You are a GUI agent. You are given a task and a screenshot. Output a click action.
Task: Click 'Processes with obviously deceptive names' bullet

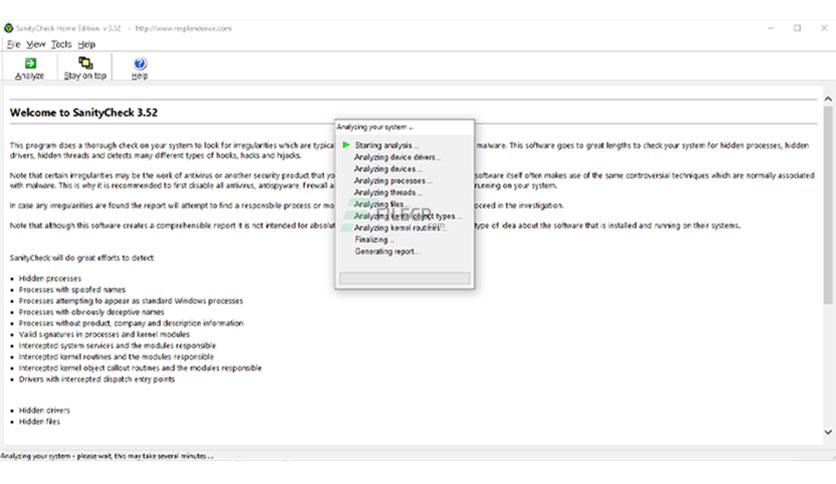tap(92, 312)
